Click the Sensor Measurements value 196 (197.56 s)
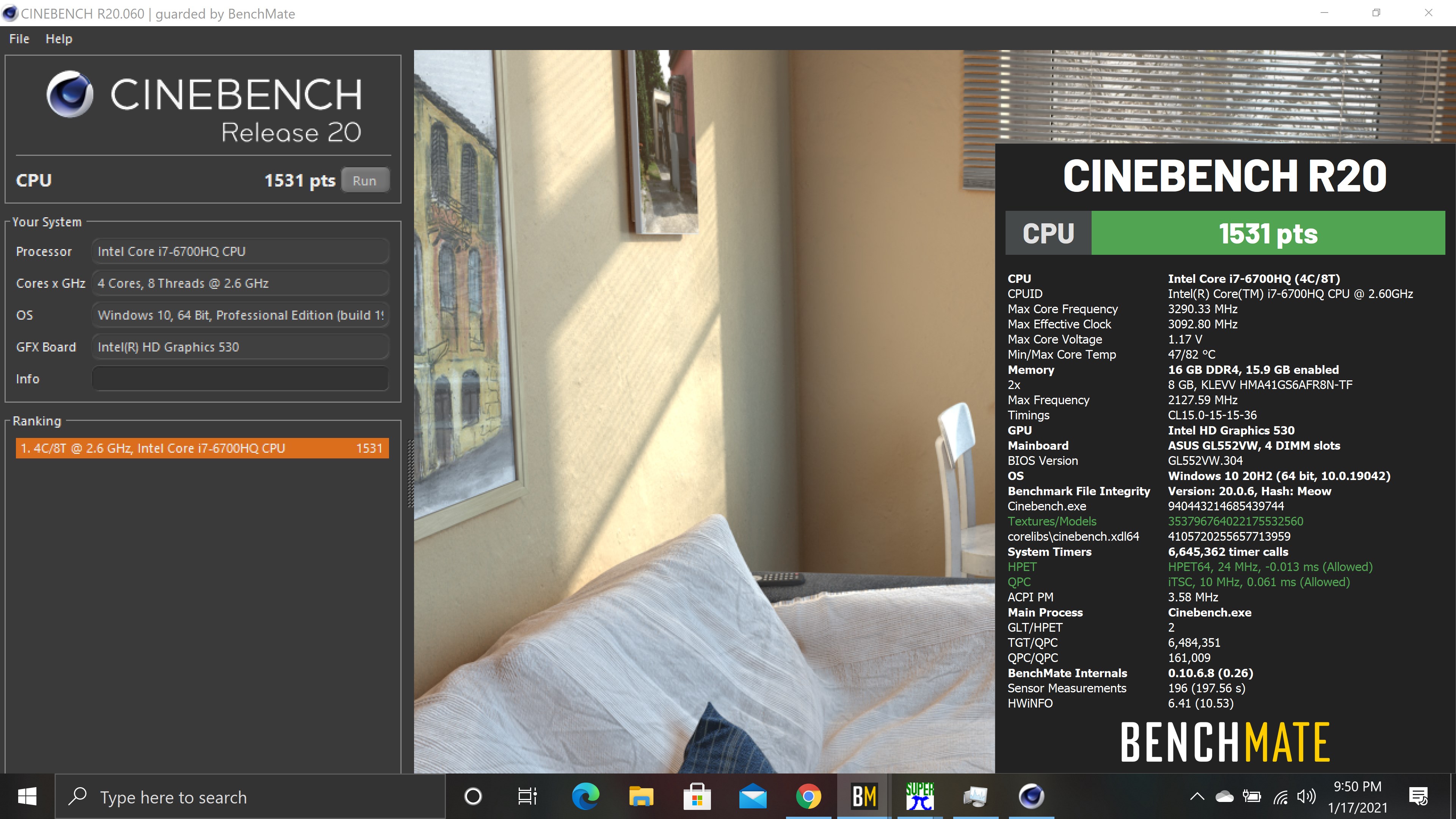1456x819 pixels. [x=1207, y=689]
